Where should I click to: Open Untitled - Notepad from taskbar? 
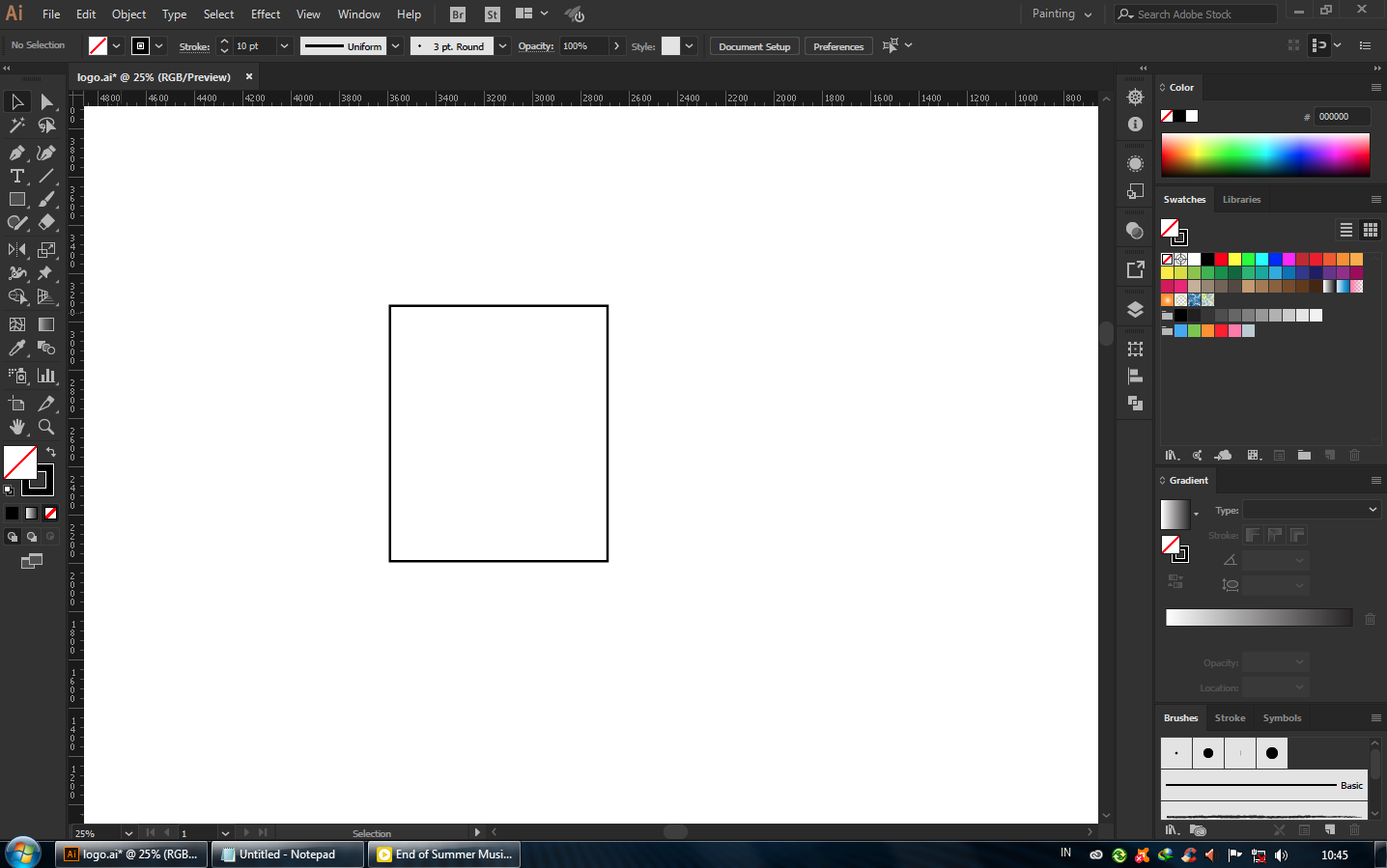(288, 854)
